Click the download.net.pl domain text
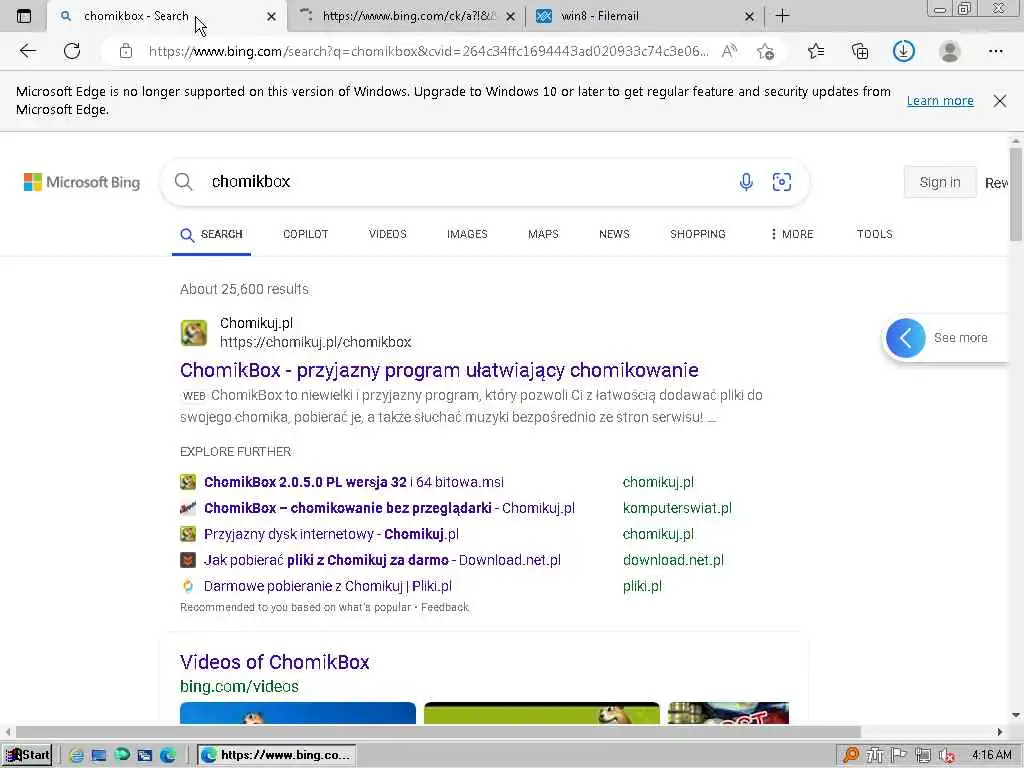The height and width of the screenshot is (768, 1024). (673, 560)
